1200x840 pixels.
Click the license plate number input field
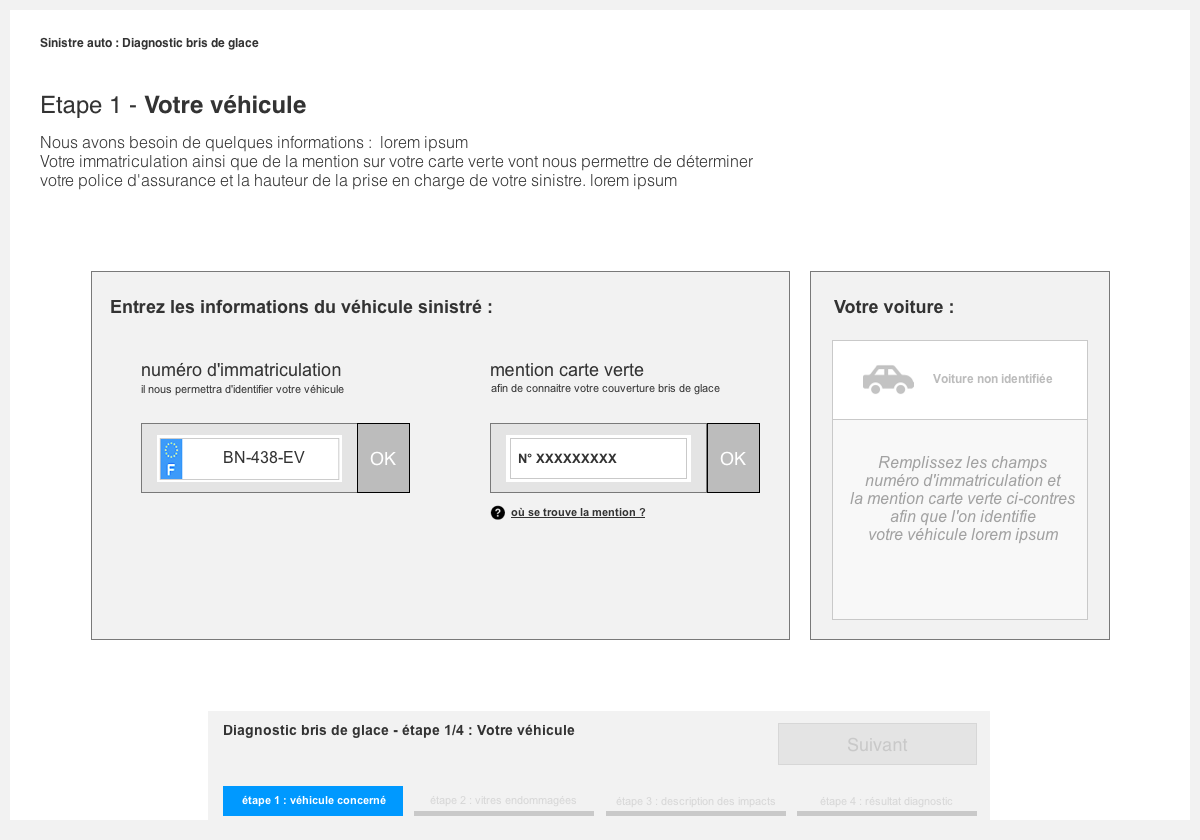[x=262, y=458]
